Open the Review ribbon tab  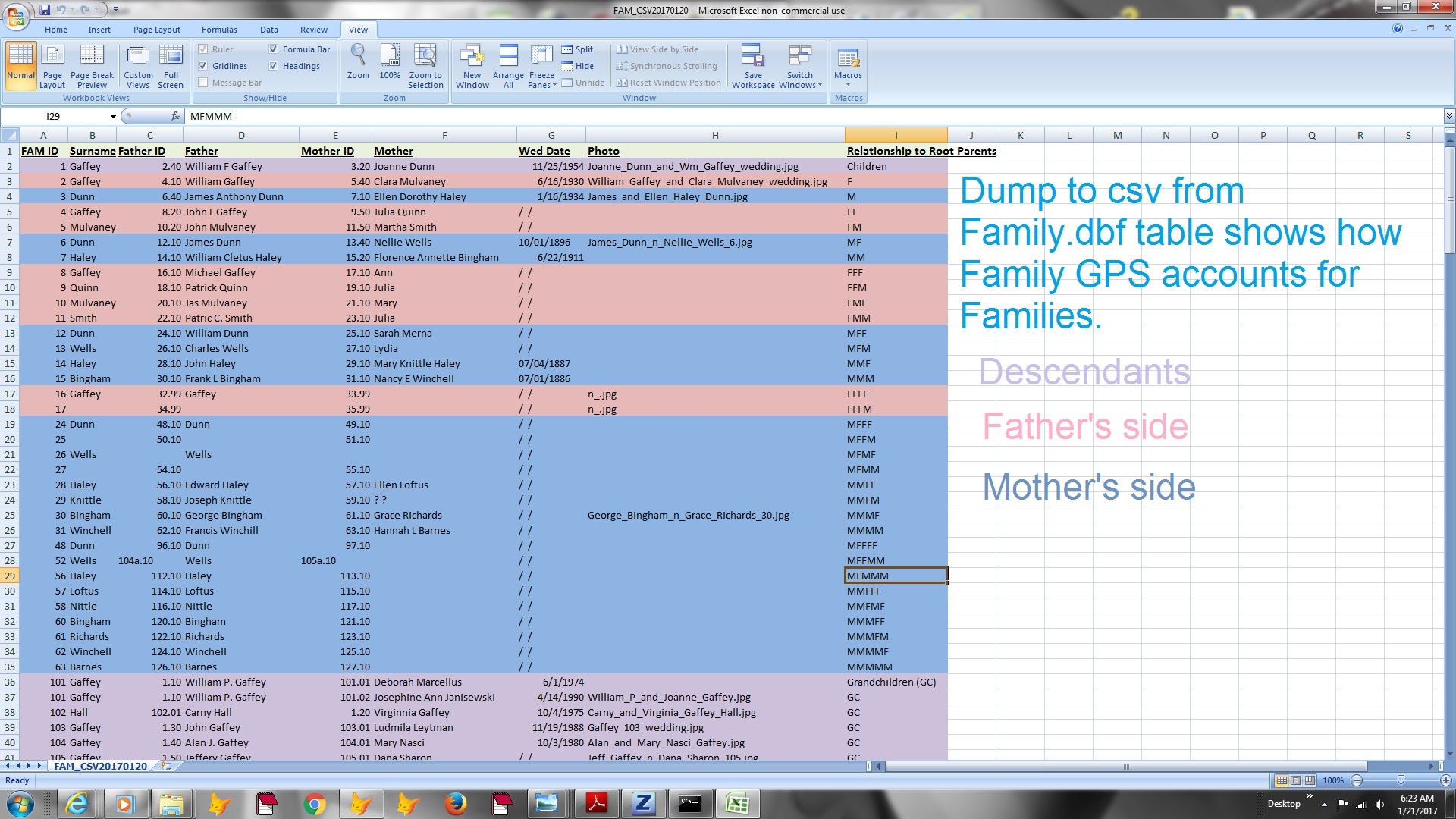pos(314,30)
